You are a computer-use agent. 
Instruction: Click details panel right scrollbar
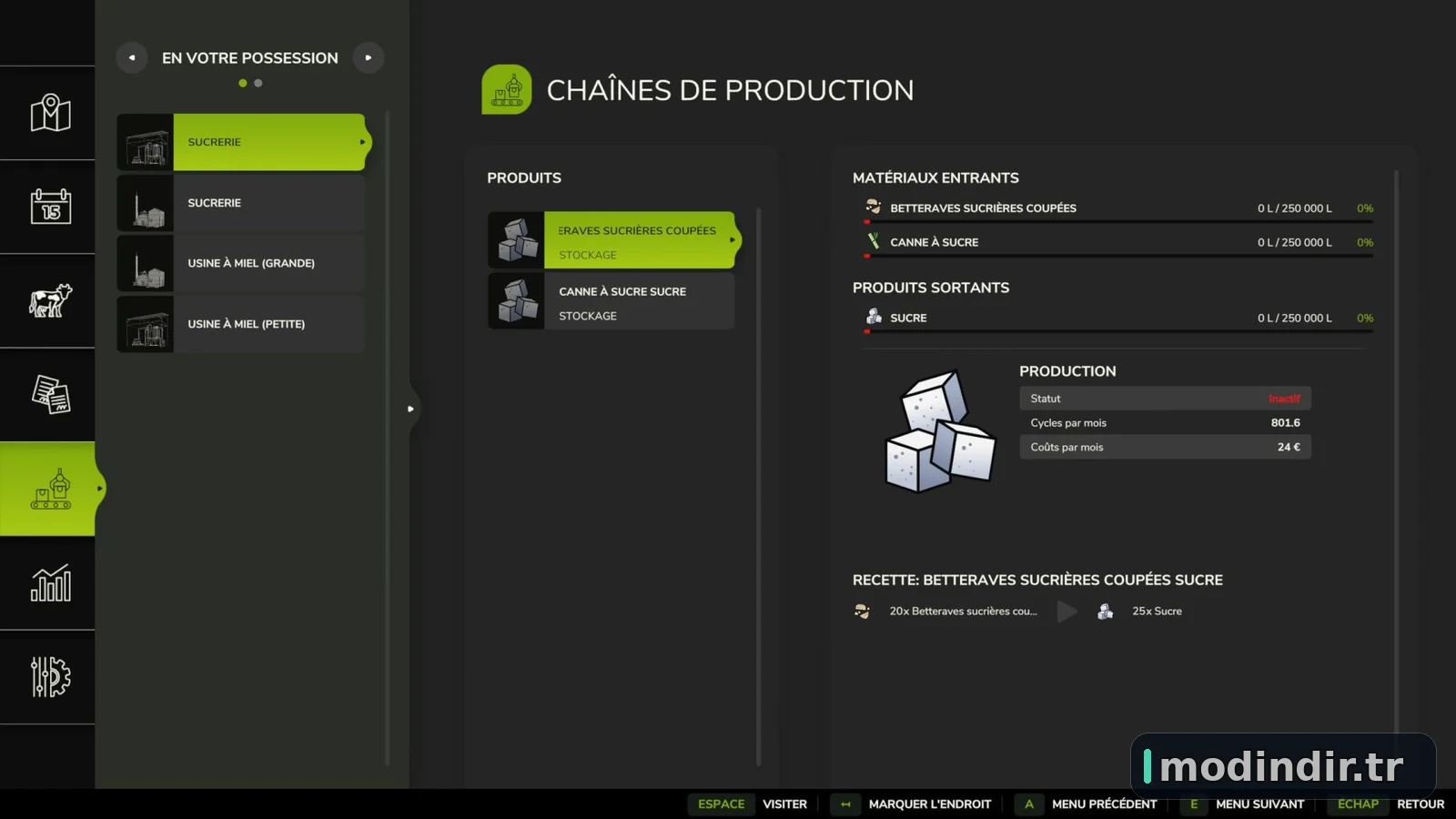[x=1396, y=455]
